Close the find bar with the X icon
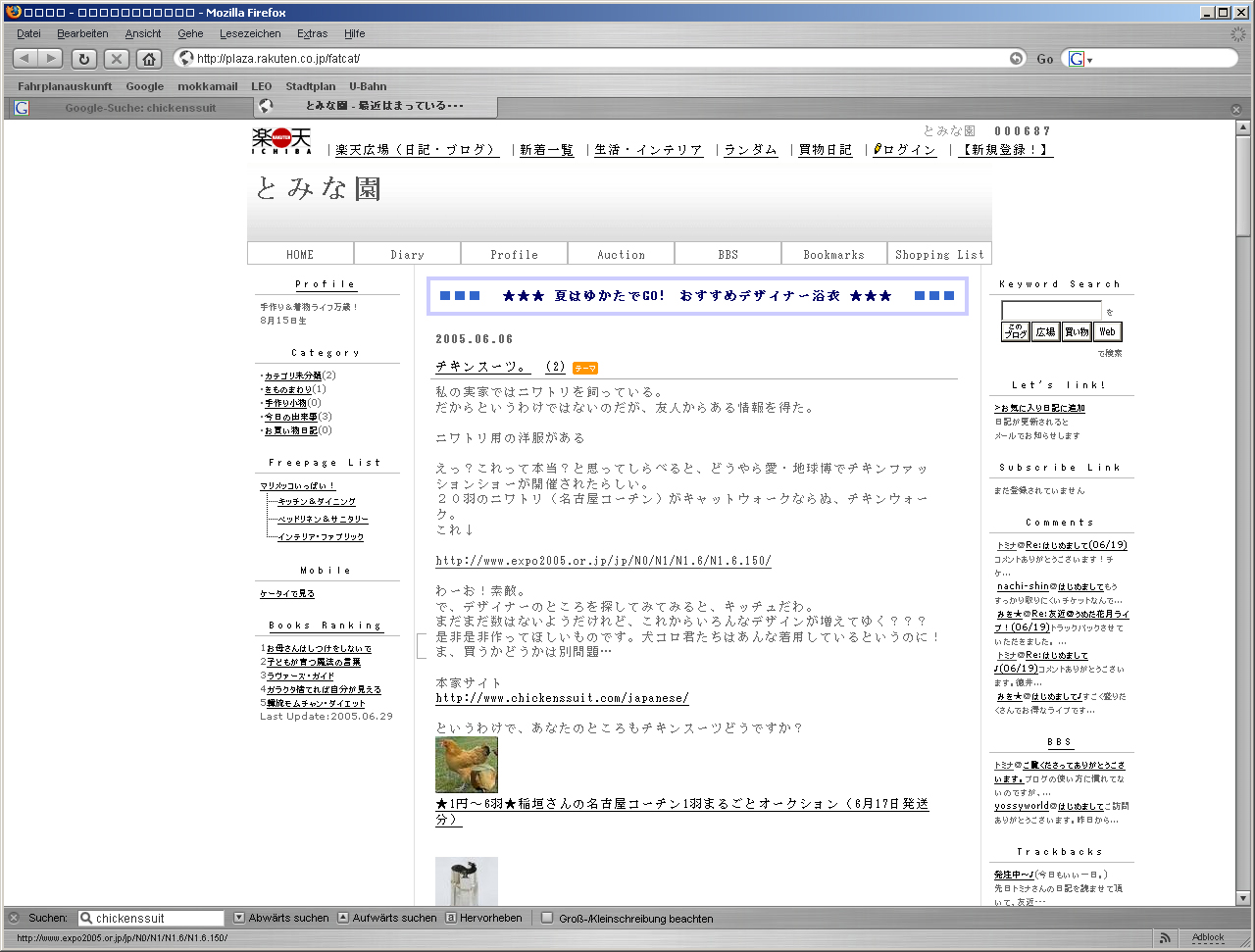The height and width of the screenshot is (952, 1255). coord(14,919)
